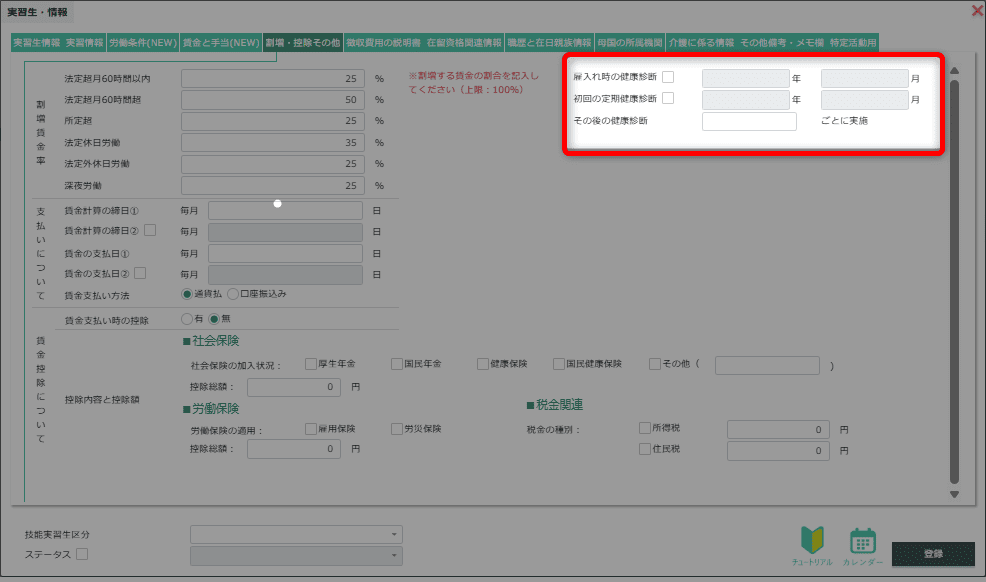Open the 母国の所属機関 tab
Image resolution: width=986 pixels, height=582 pixels.
(629, 43)
